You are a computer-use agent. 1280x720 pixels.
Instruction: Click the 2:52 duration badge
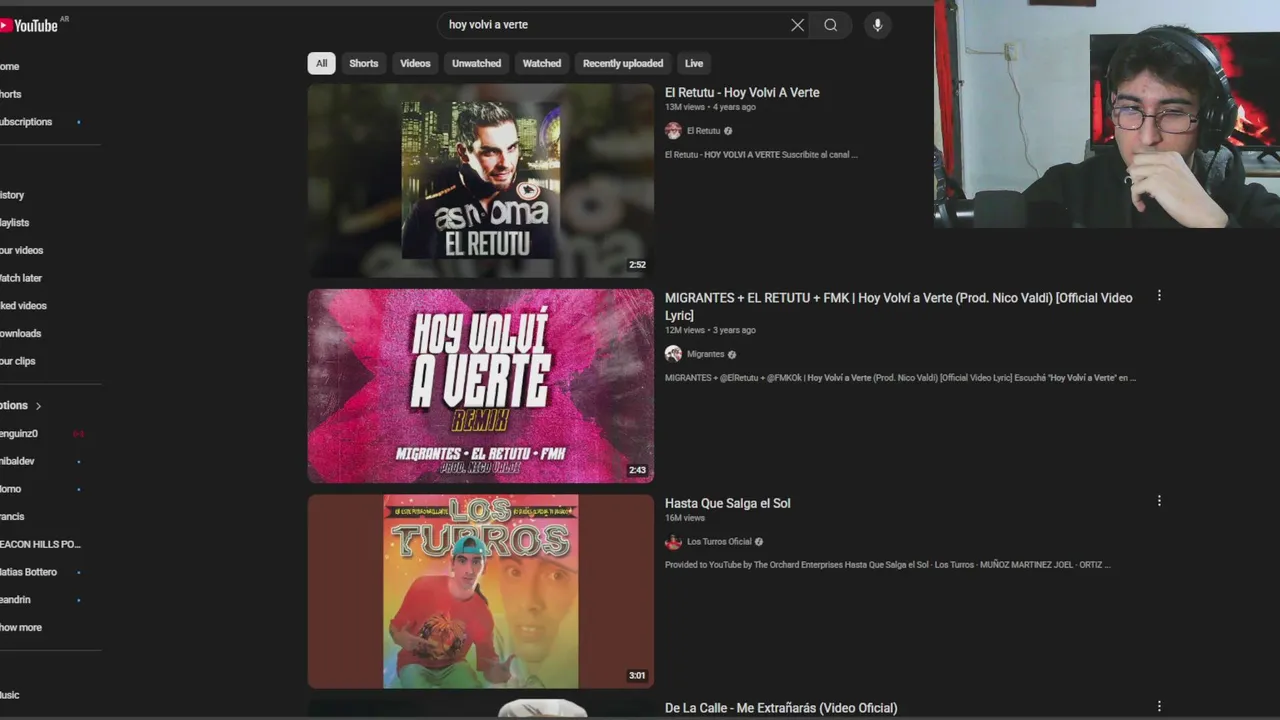pos(637,265)
